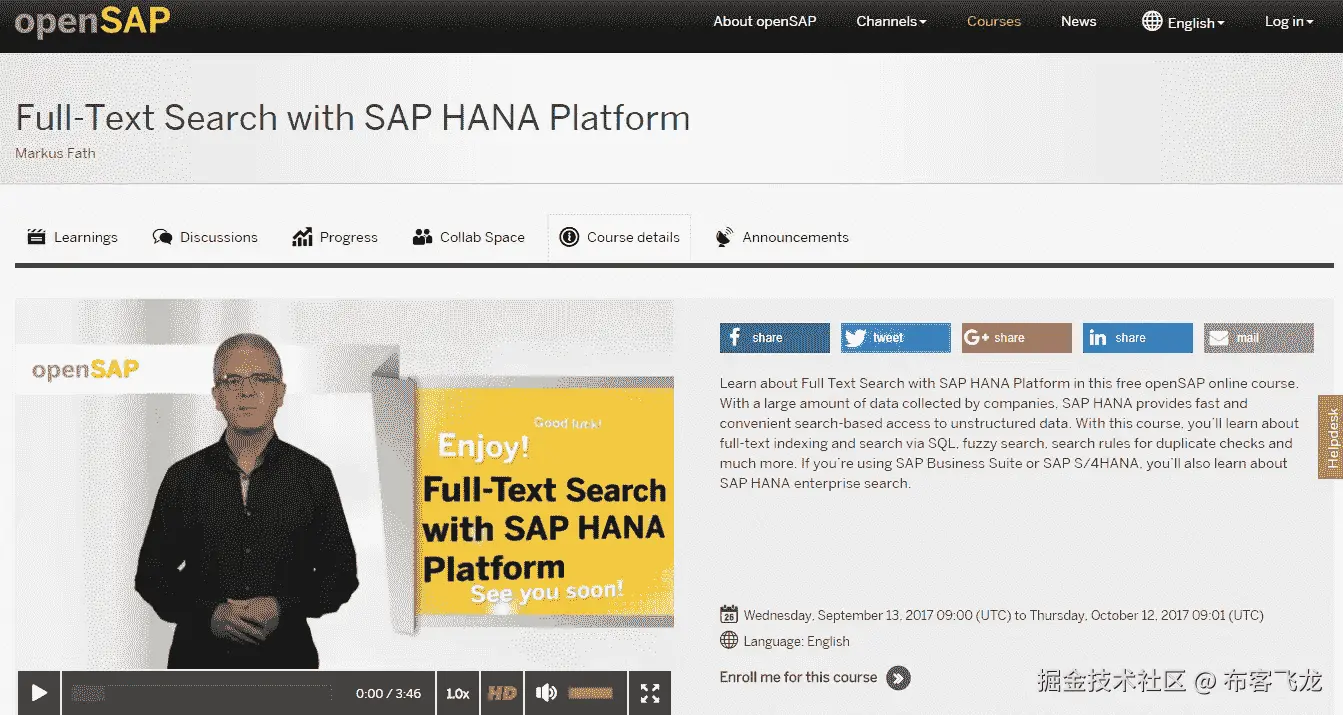1343x715 pixels.
Task: Click the Learnings clapperboard icon
Action: tap(37, 237)
